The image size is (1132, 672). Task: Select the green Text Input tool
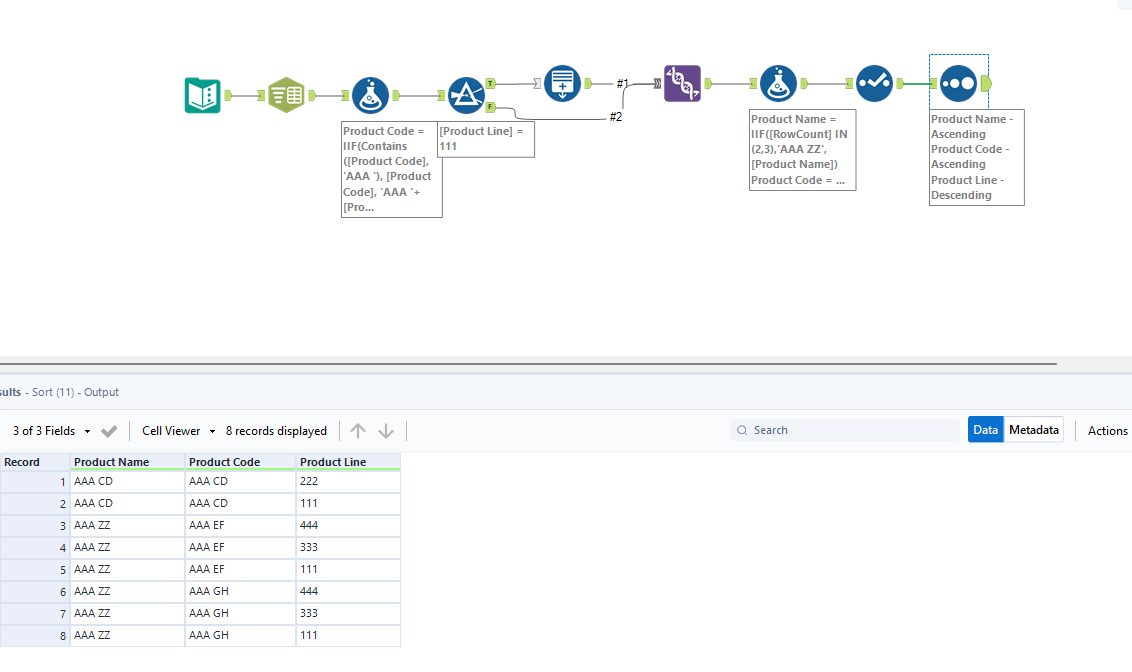coord(287,94)
